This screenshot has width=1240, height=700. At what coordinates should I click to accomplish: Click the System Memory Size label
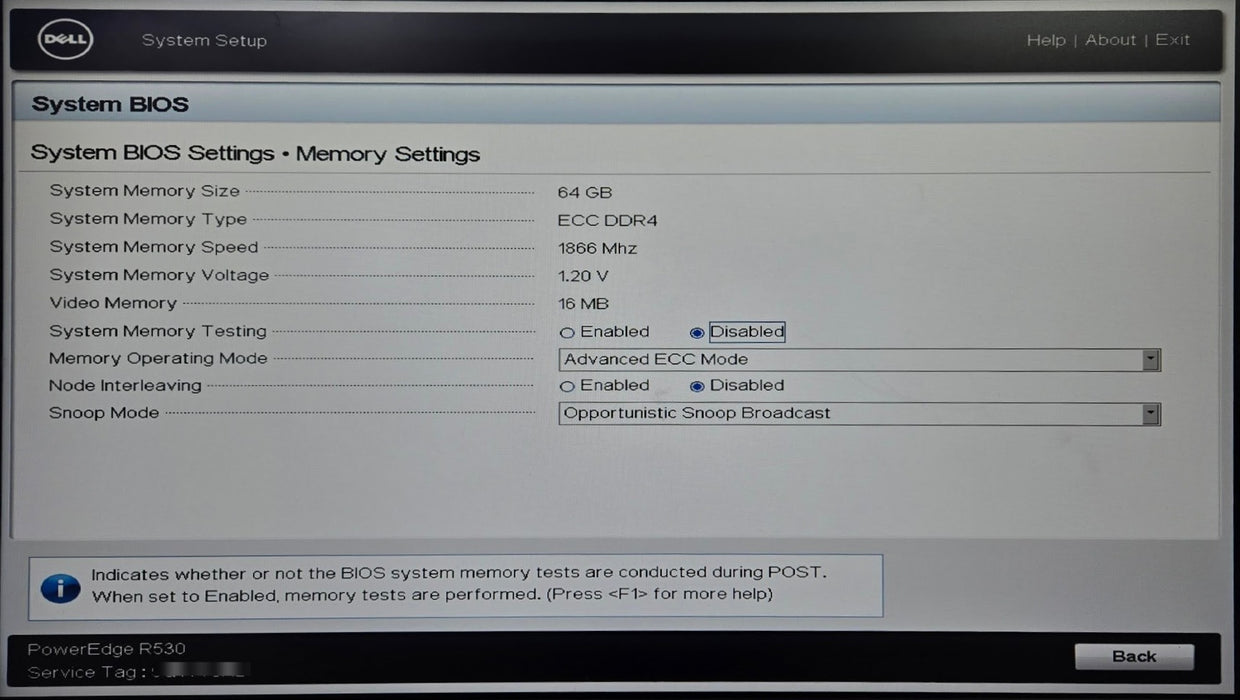click(145, 191)
